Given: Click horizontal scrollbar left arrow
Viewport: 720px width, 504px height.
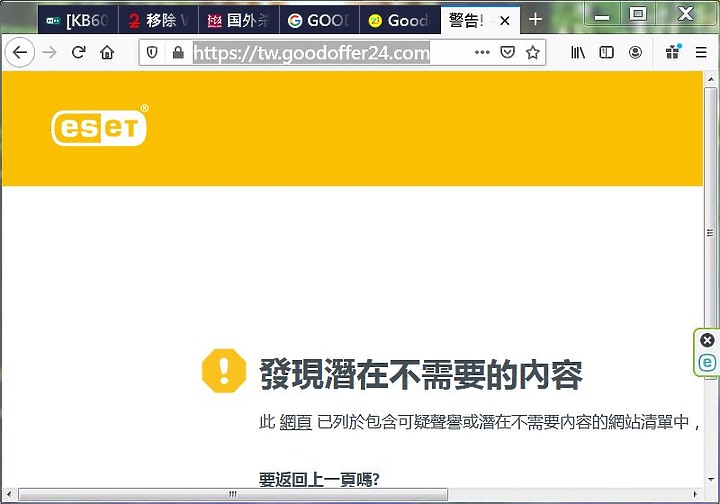Looking at the screenshot, I should click(x=9, y=494).
